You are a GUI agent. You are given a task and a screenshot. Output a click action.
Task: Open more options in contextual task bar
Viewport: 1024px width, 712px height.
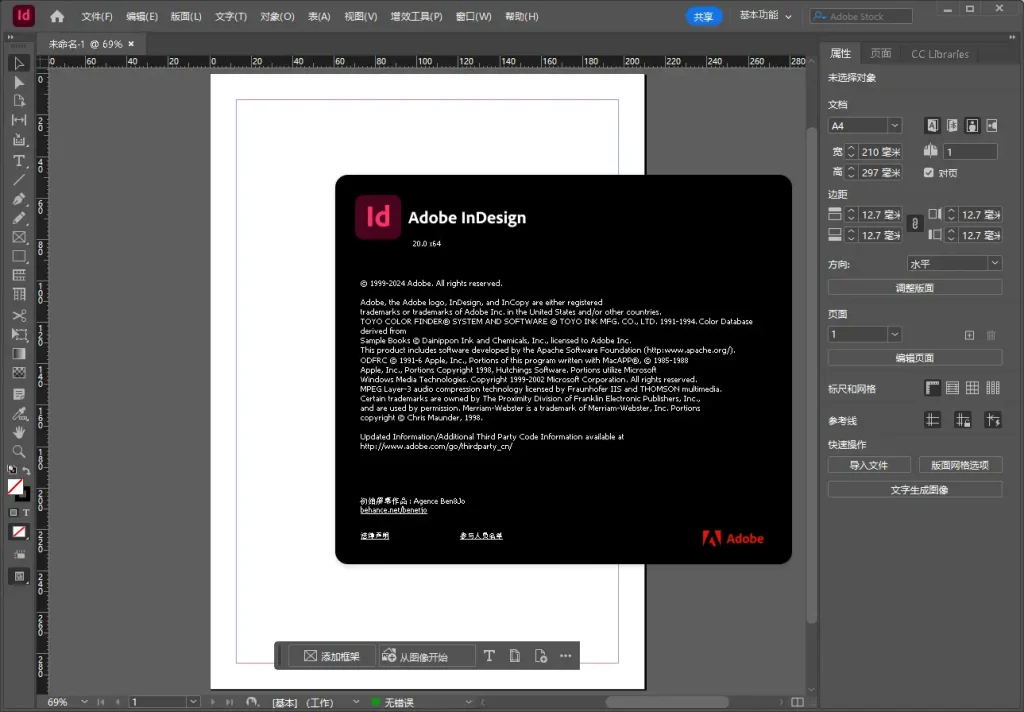pyautogui.click(x=566, y=656)
